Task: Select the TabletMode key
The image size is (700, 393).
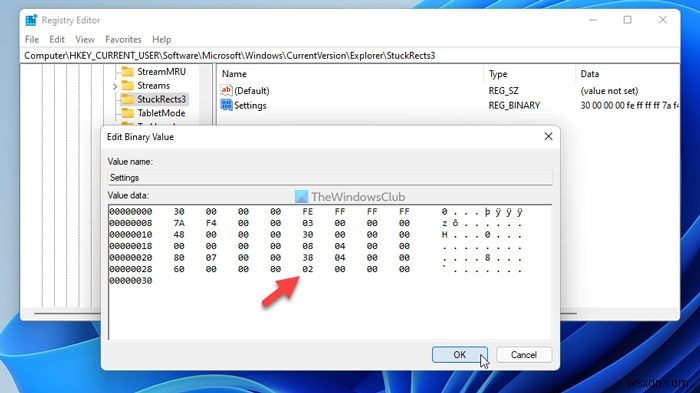Action: coord(161,113)
